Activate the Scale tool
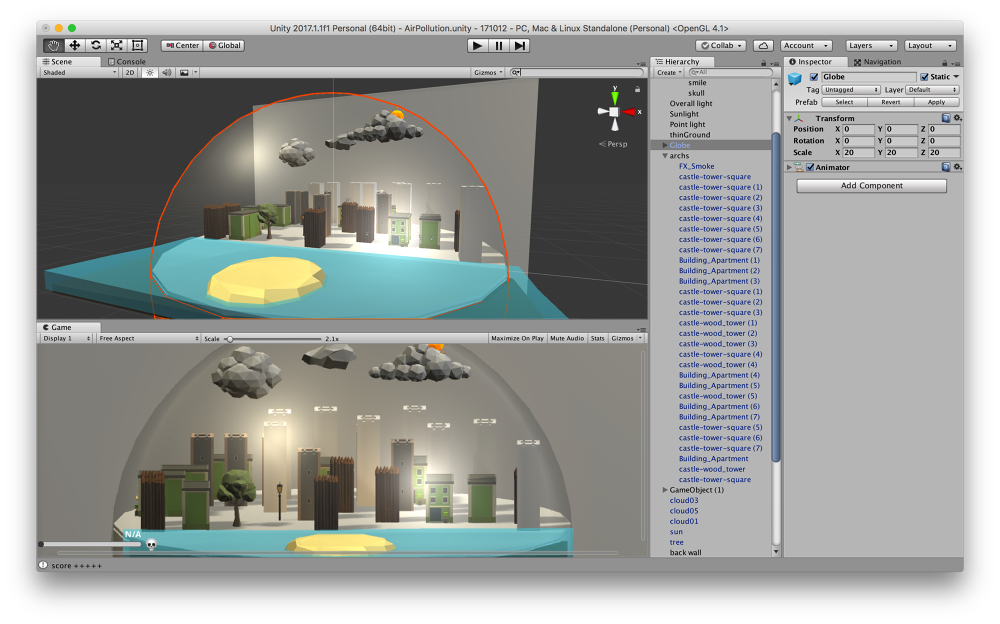1000x624 pixels. pos(117,45)
